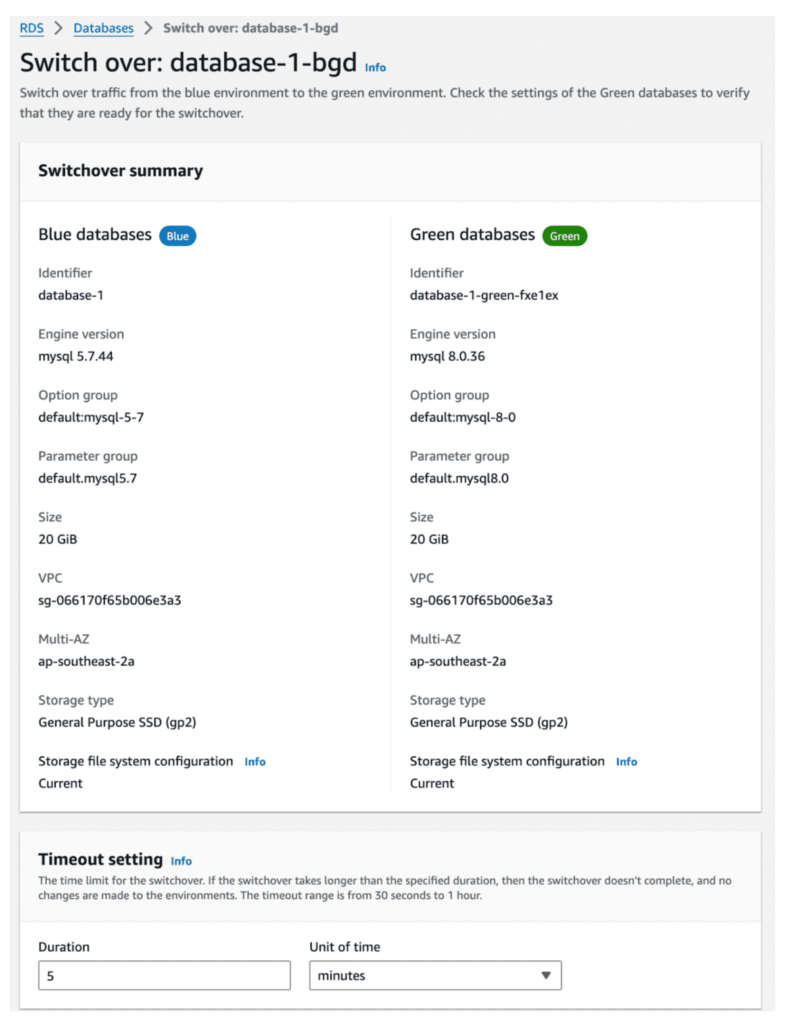Open the Databases breadcrumb link

103,28
